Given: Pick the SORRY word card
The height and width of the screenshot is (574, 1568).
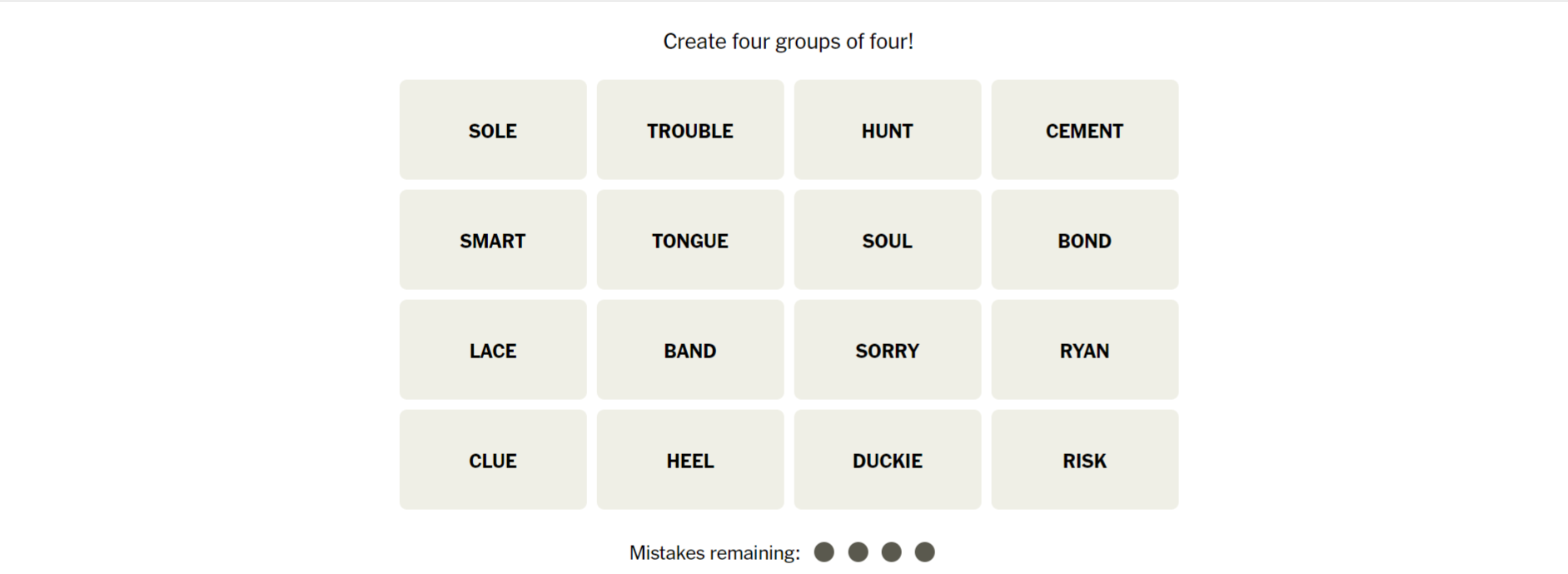Looking at the screenshot, I should pyautogui.click(x=888, y=350).
